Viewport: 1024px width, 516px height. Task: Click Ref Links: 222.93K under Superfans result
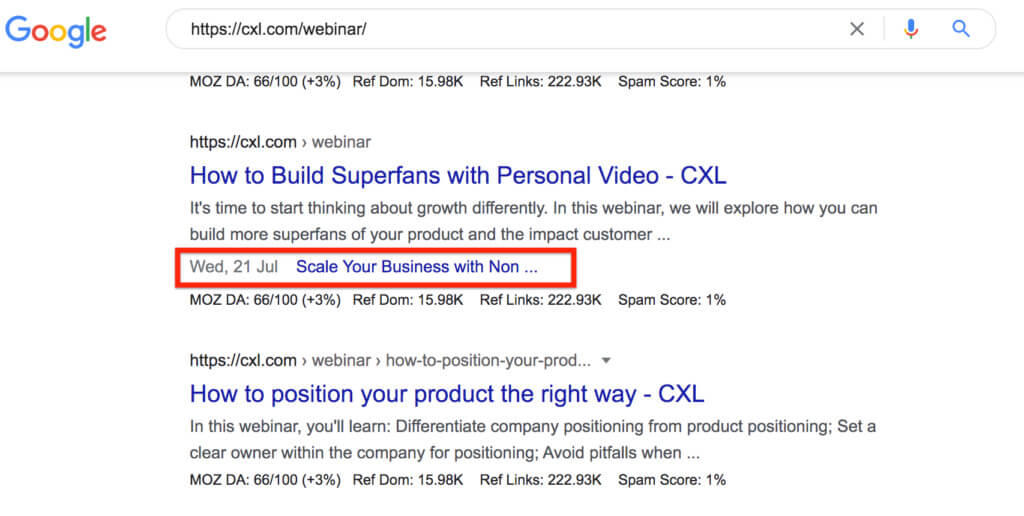pyautogui.click(x=540, y=300)
